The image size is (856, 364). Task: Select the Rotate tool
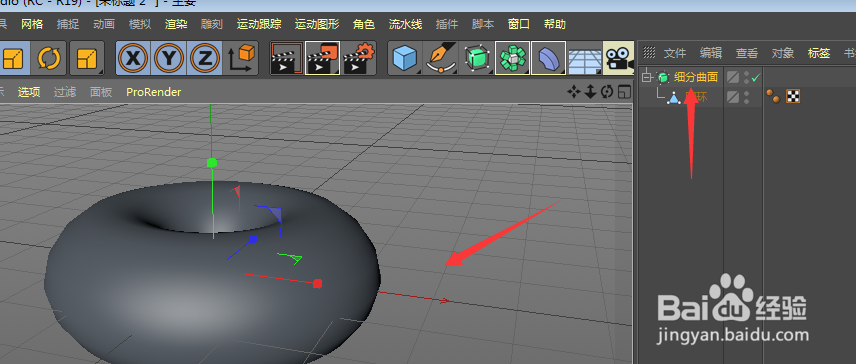click(49, 58)
